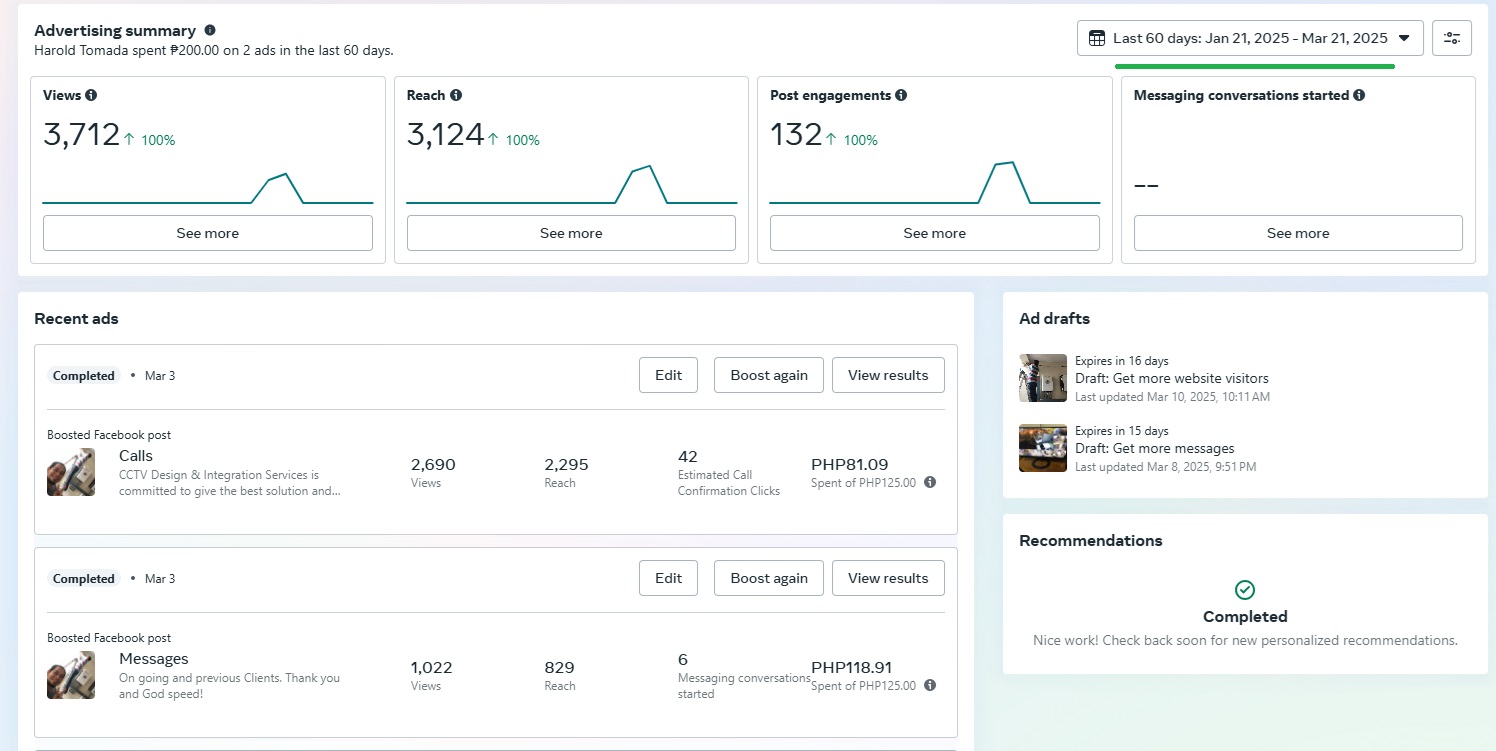This screenshot has height=751, width=1496.
Task: Click the Calls ad title
Action: (x=136, y=456)
